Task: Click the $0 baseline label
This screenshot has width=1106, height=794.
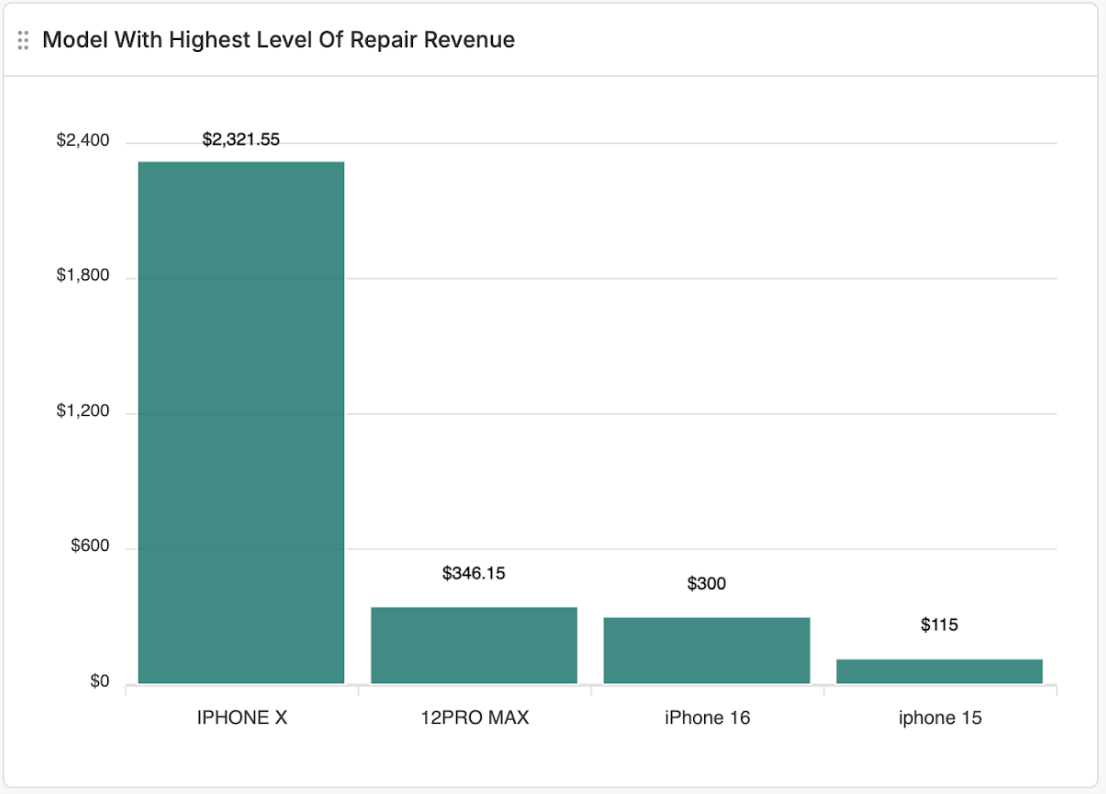Action: click(99, 680)
